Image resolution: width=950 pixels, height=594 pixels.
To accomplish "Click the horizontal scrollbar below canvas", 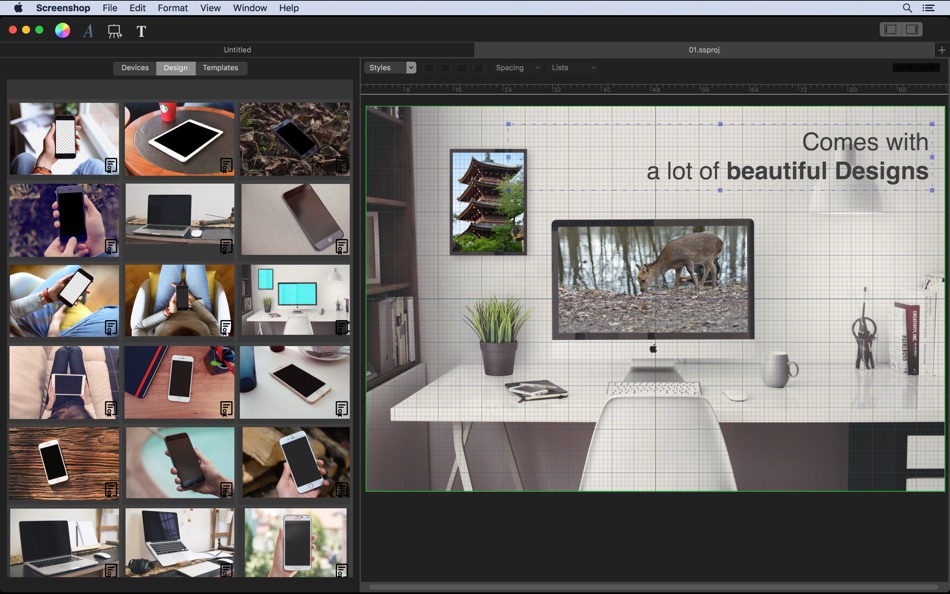I will (x=654, y=587).
